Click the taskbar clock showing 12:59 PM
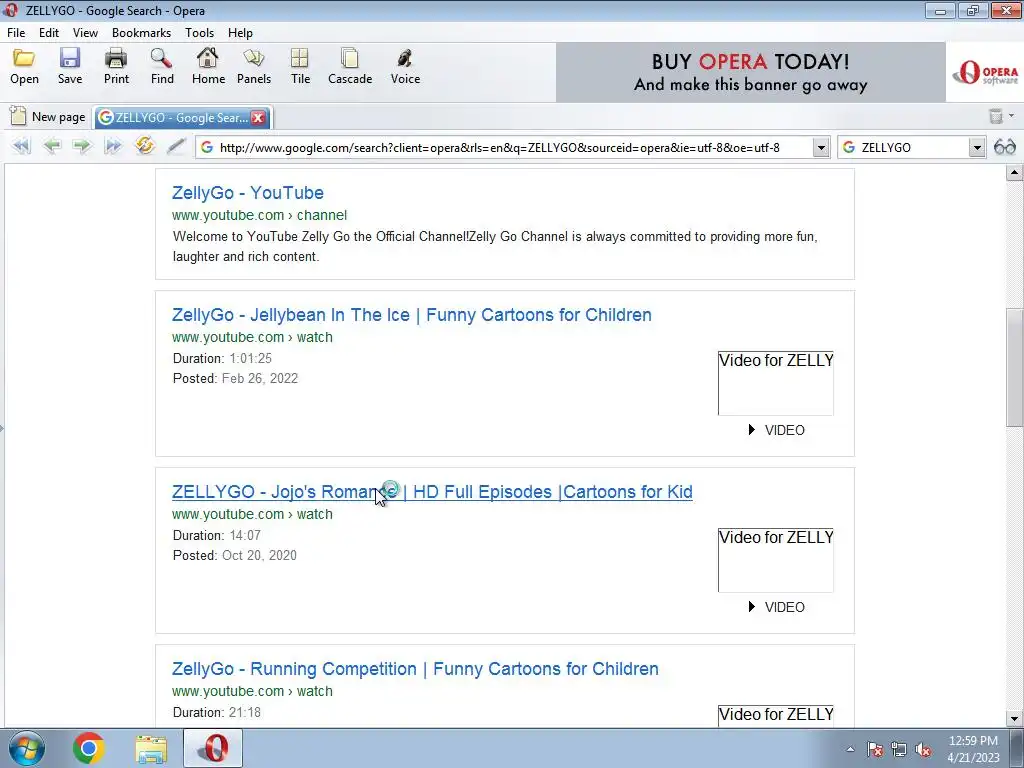 click(973, 749)
